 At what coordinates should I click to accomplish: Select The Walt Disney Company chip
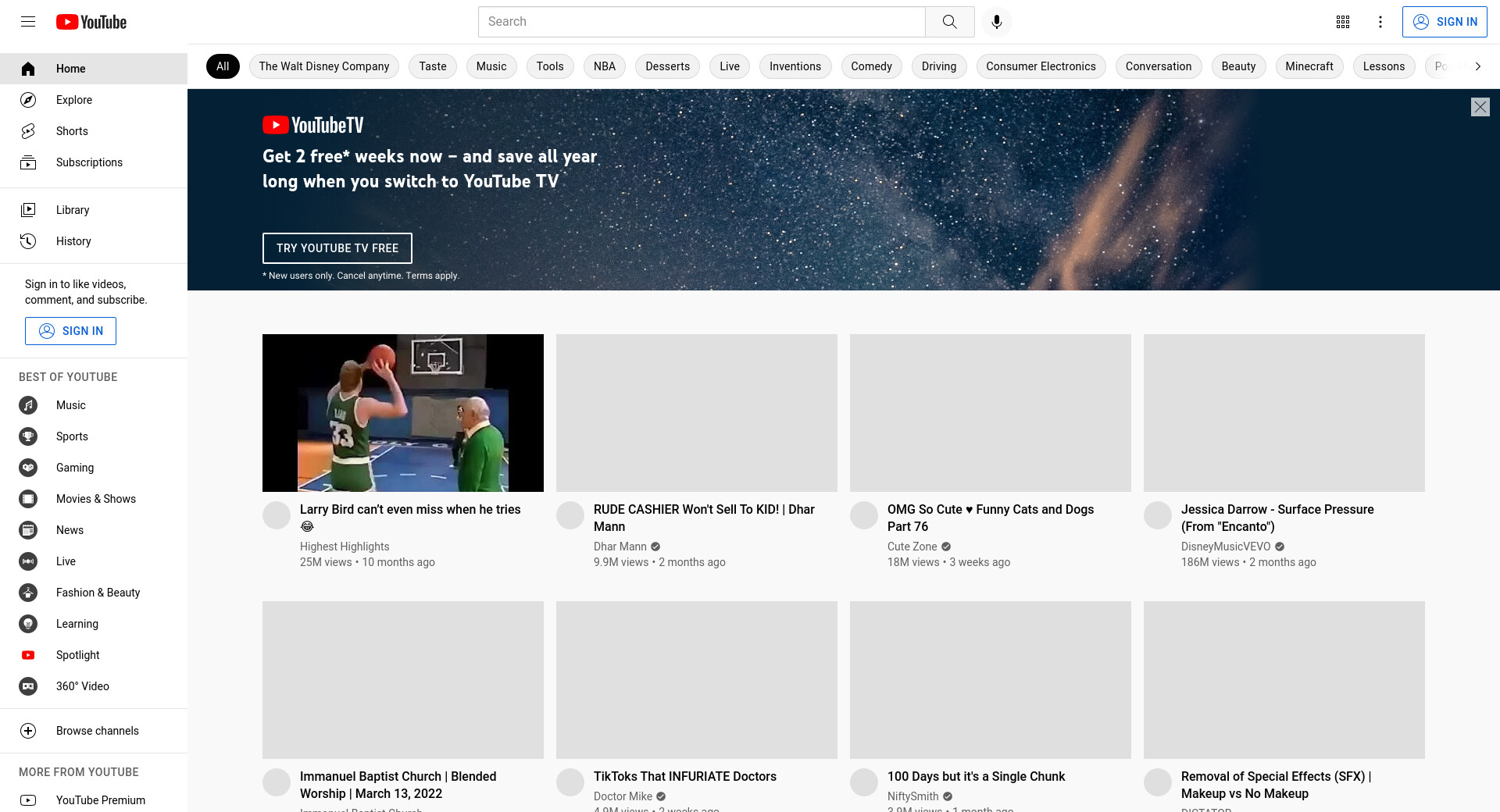[324, 66]
